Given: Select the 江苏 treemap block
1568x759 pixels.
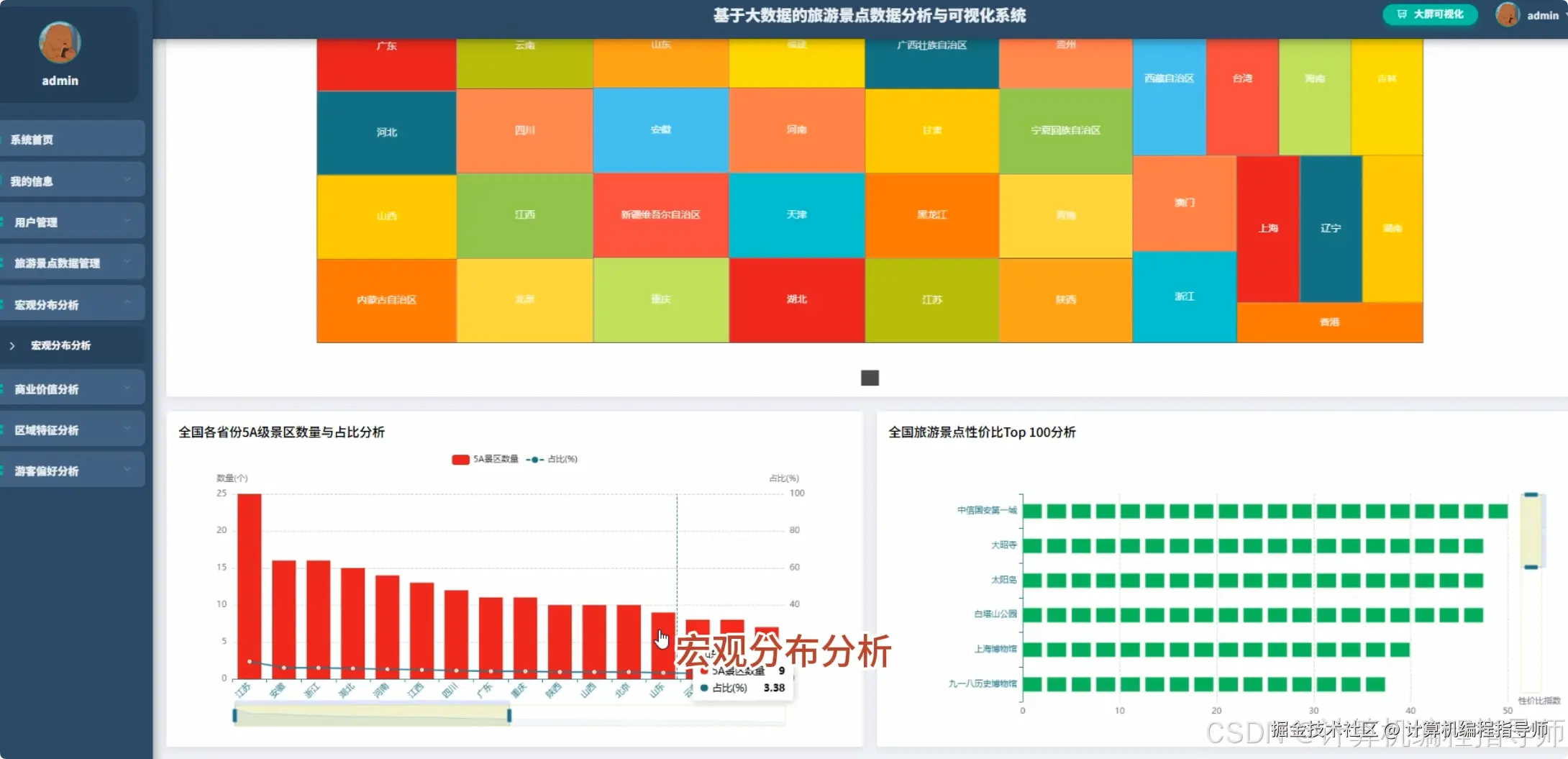Looking at the screenshot, I should tap(931, 300).
